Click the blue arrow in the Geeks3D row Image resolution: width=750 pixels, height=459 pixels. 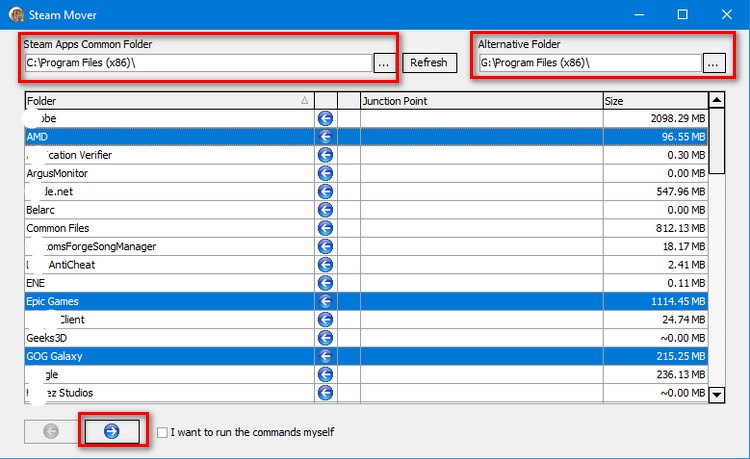tap(325, 338)
